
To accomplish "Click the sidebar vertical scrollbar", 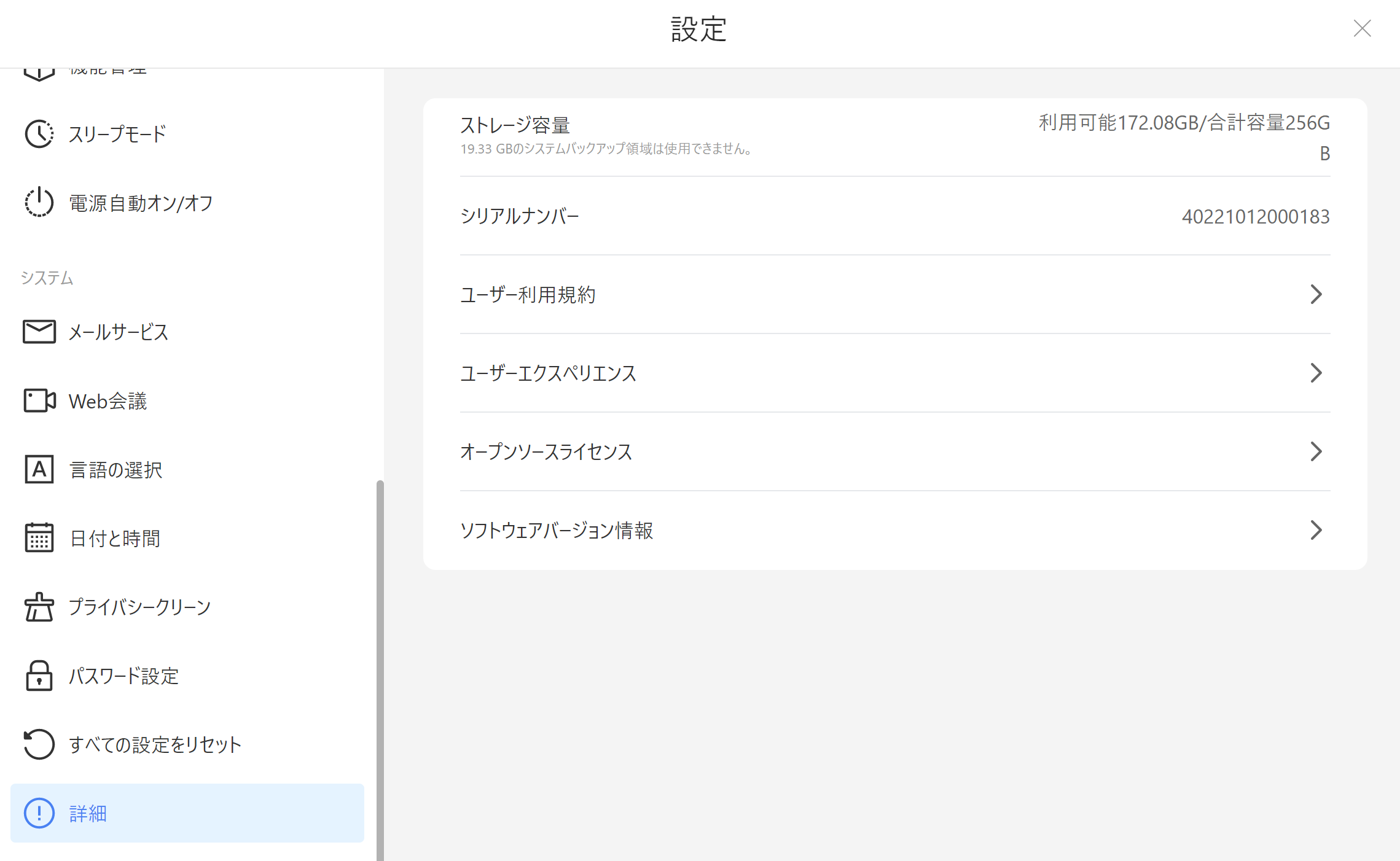I will coord(380,669).
